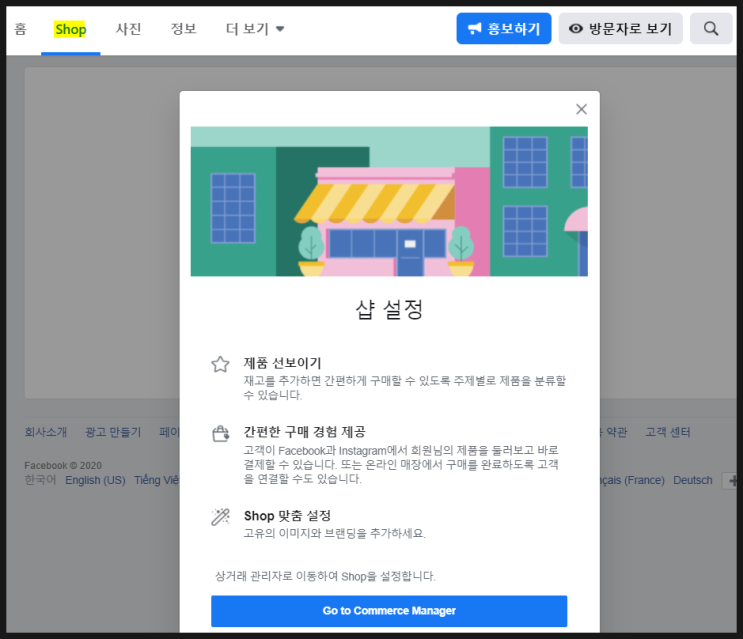Click the Facebook © 2020 text
Viewport: 743px width, 639px height.
[63, 465]
